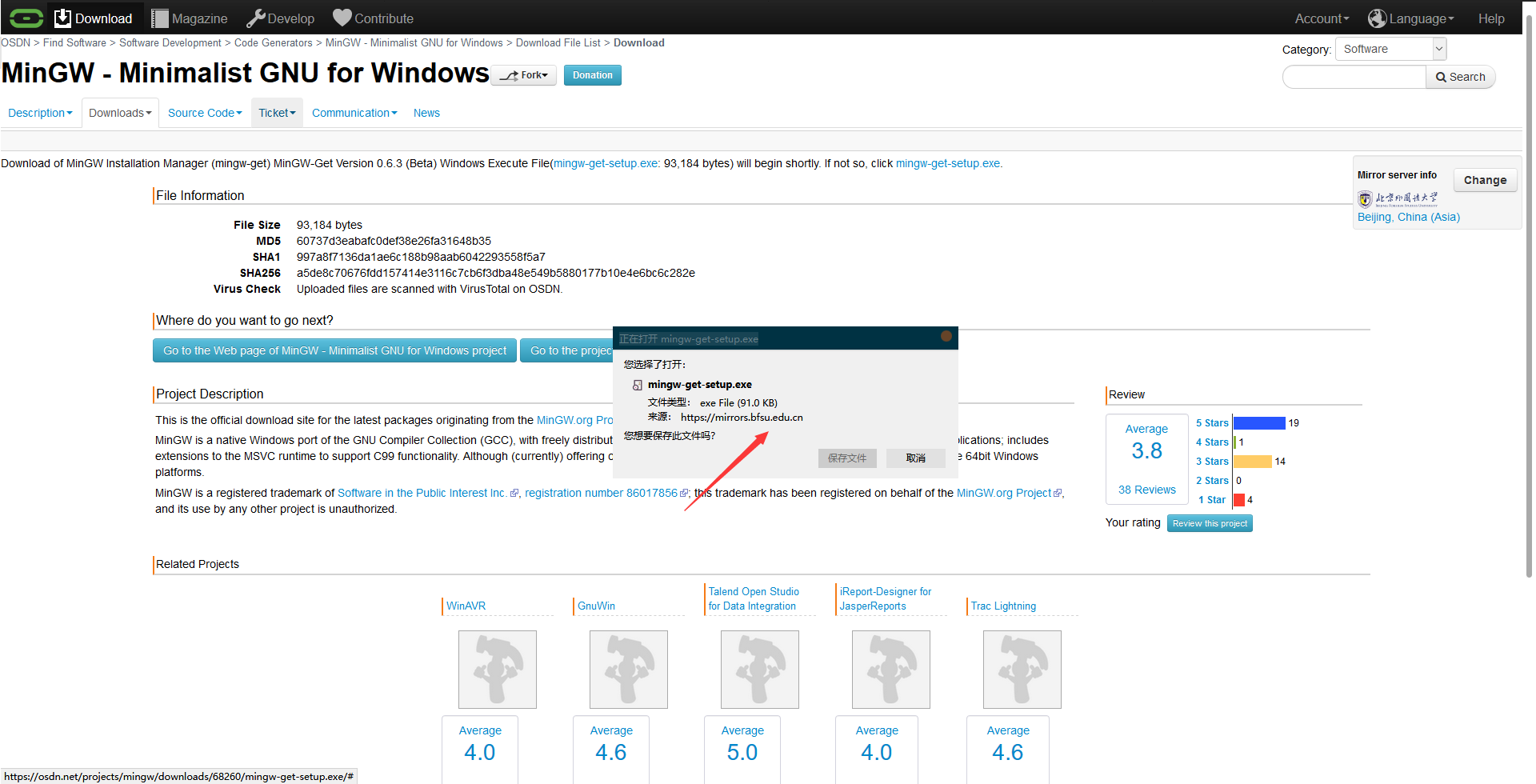Click the blue 5 Stars rating bar
The height and width of the screenshot is (784, 1536).
pyautogui.click(x=1259, y=423)
